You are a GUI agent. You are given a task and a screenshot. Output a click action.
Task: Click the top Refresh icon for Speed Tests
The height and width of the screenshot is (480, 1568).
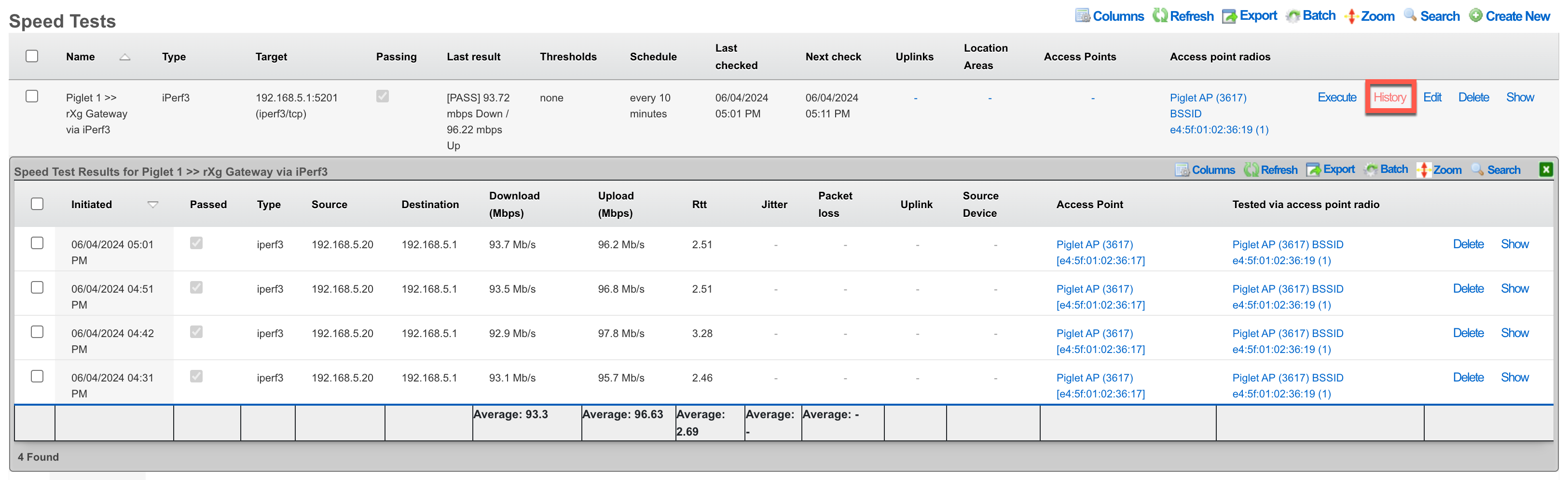tap(1160, 16)
